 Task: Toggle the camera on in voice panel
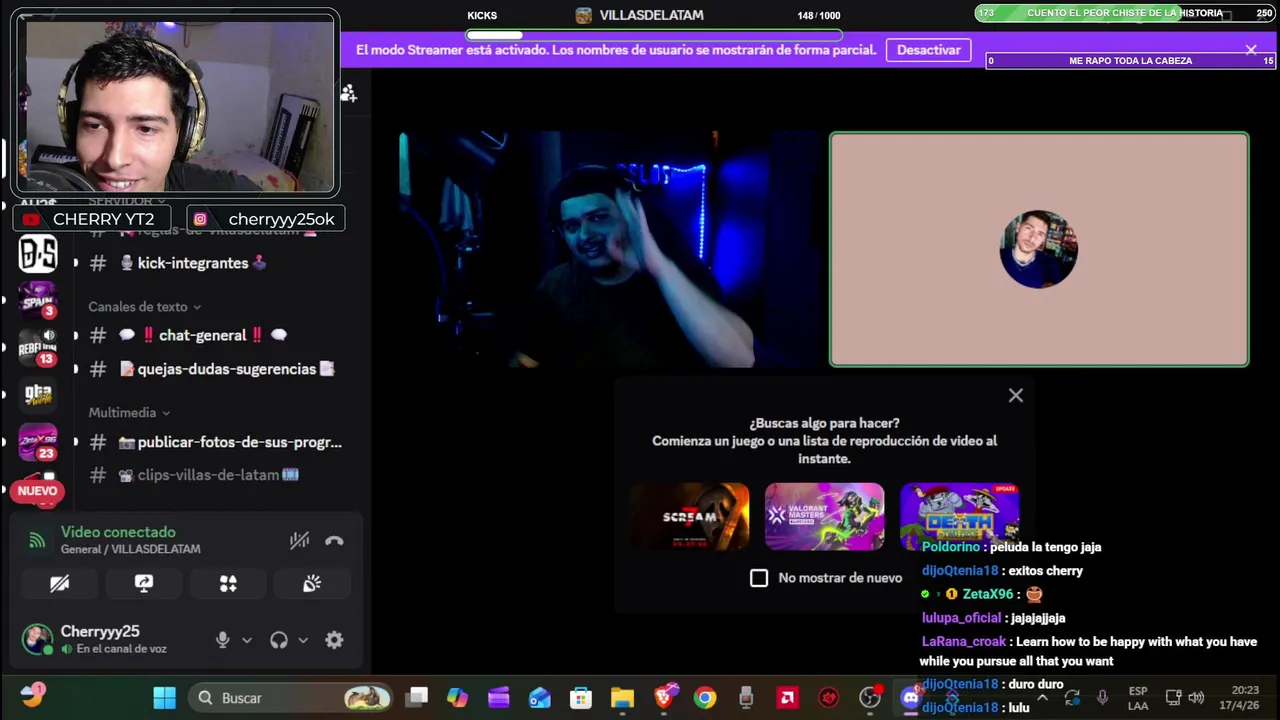[60, 584]
